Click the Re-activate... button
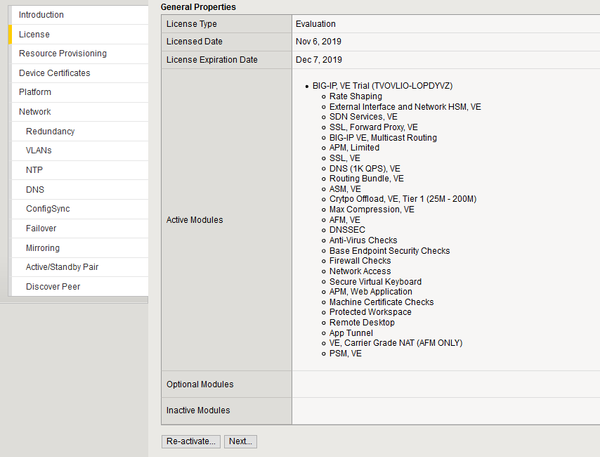Viewport: 600px width, 457px height. (x=190, y=441)
